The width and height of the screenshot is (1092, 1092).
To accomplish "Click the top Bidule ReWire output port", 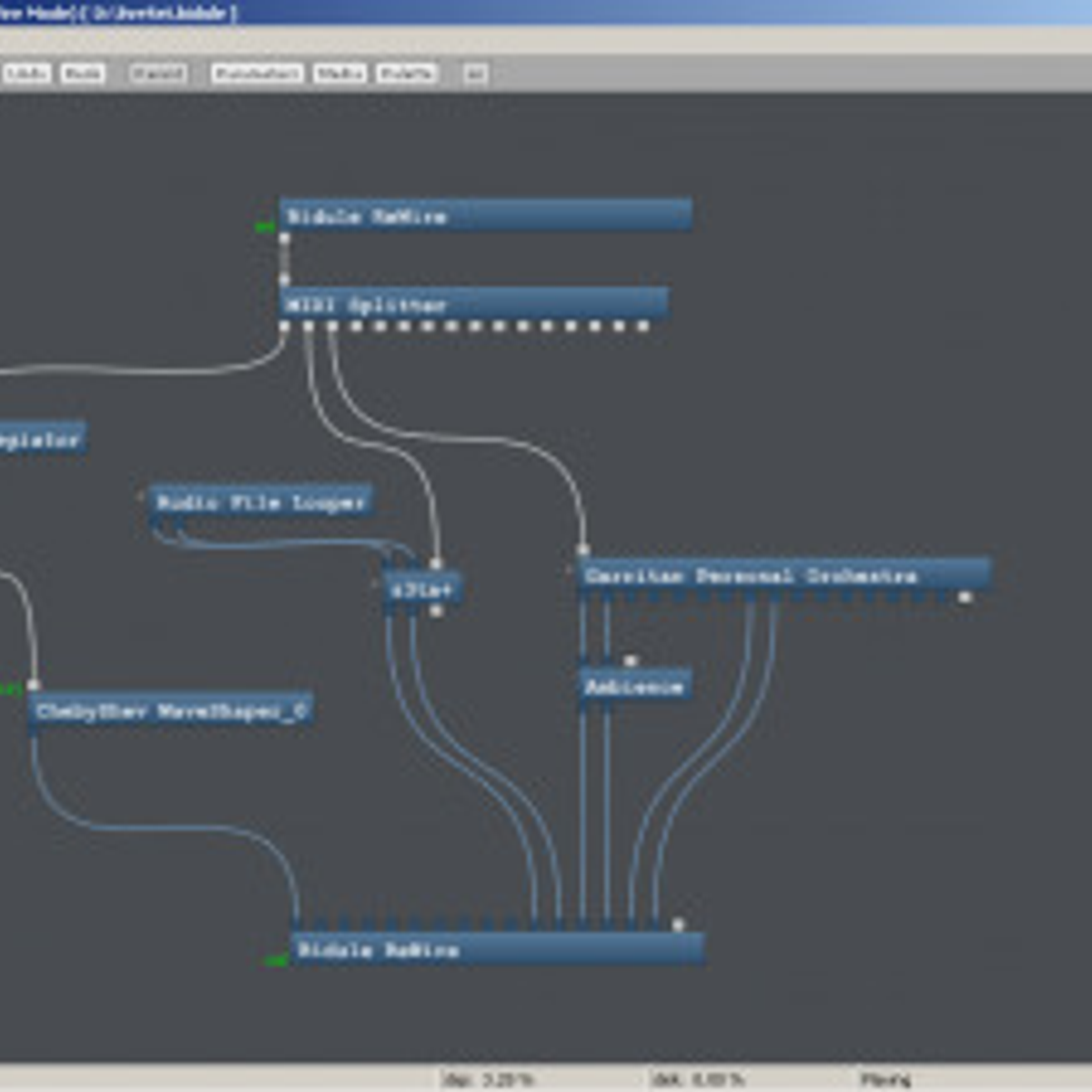I will (x=284, y=238).
